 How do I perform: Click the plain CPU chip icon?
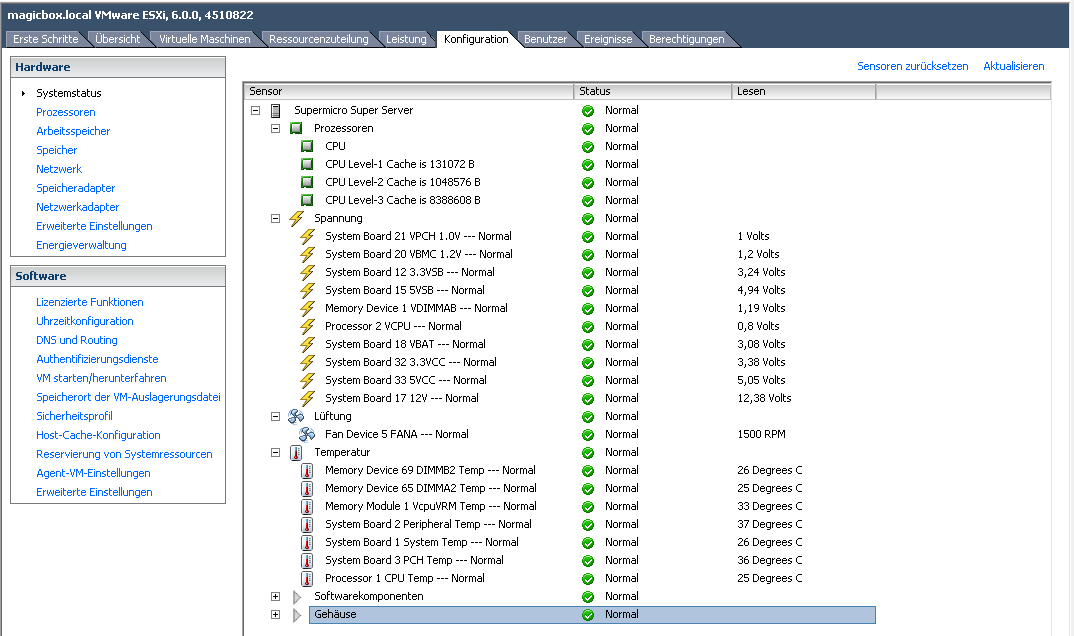point(307,146)
